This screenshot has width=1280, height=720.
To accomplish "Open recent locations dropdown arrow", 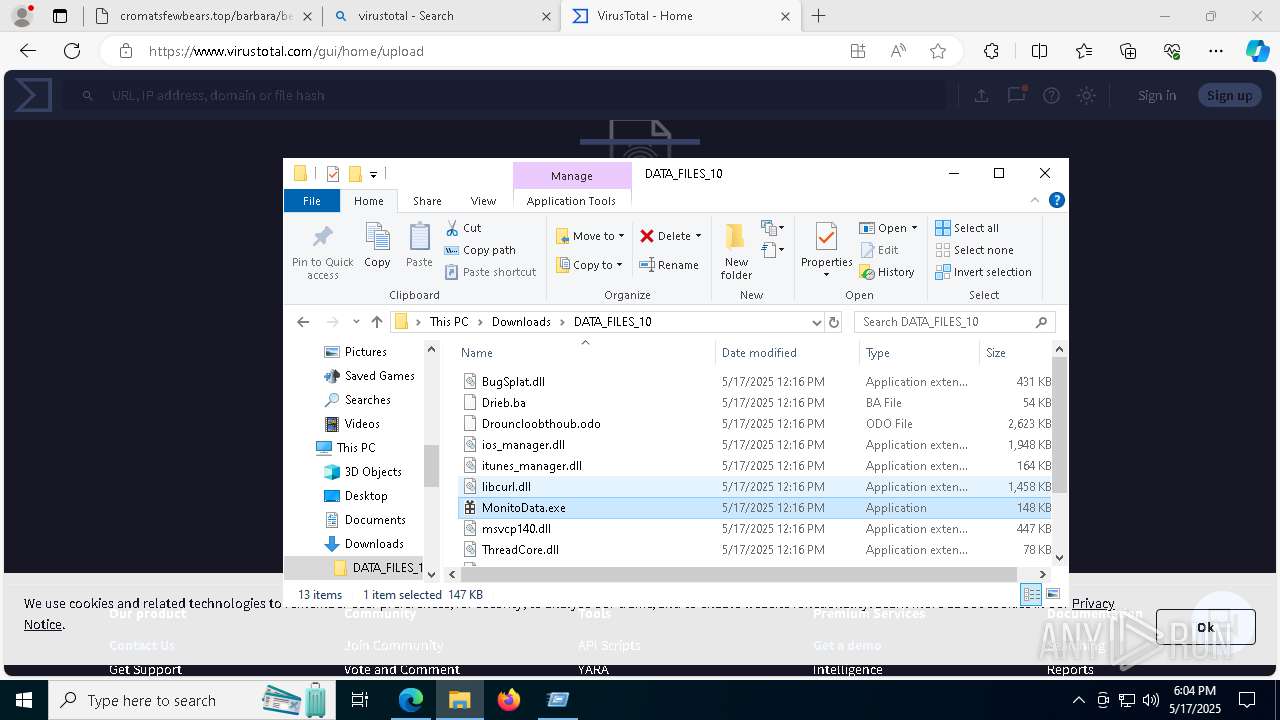I will coord(356,322).
